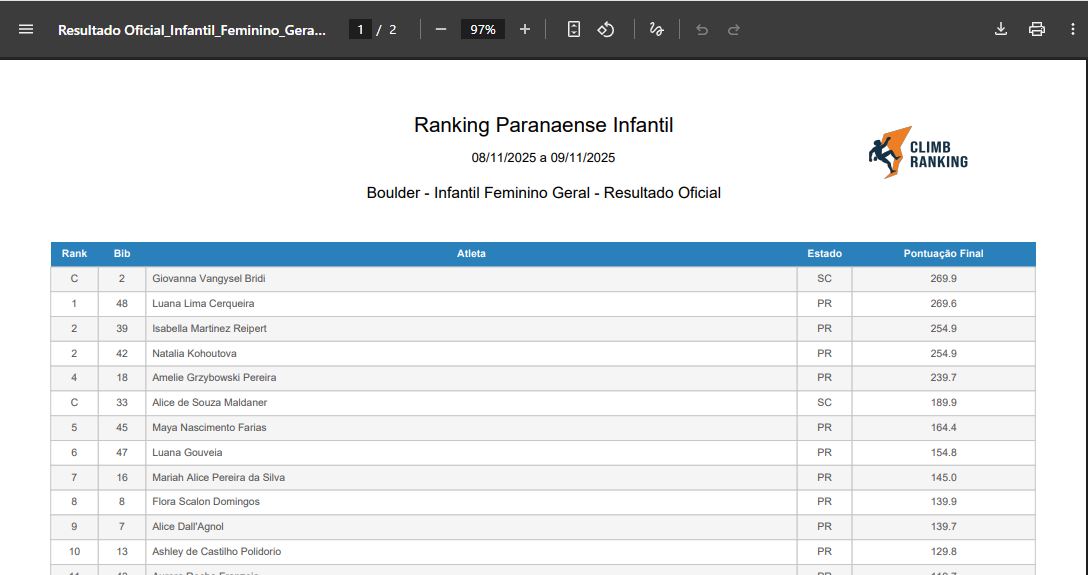Print the ranking document
The image size is (1088, 575).
[x=1037, y=29]
